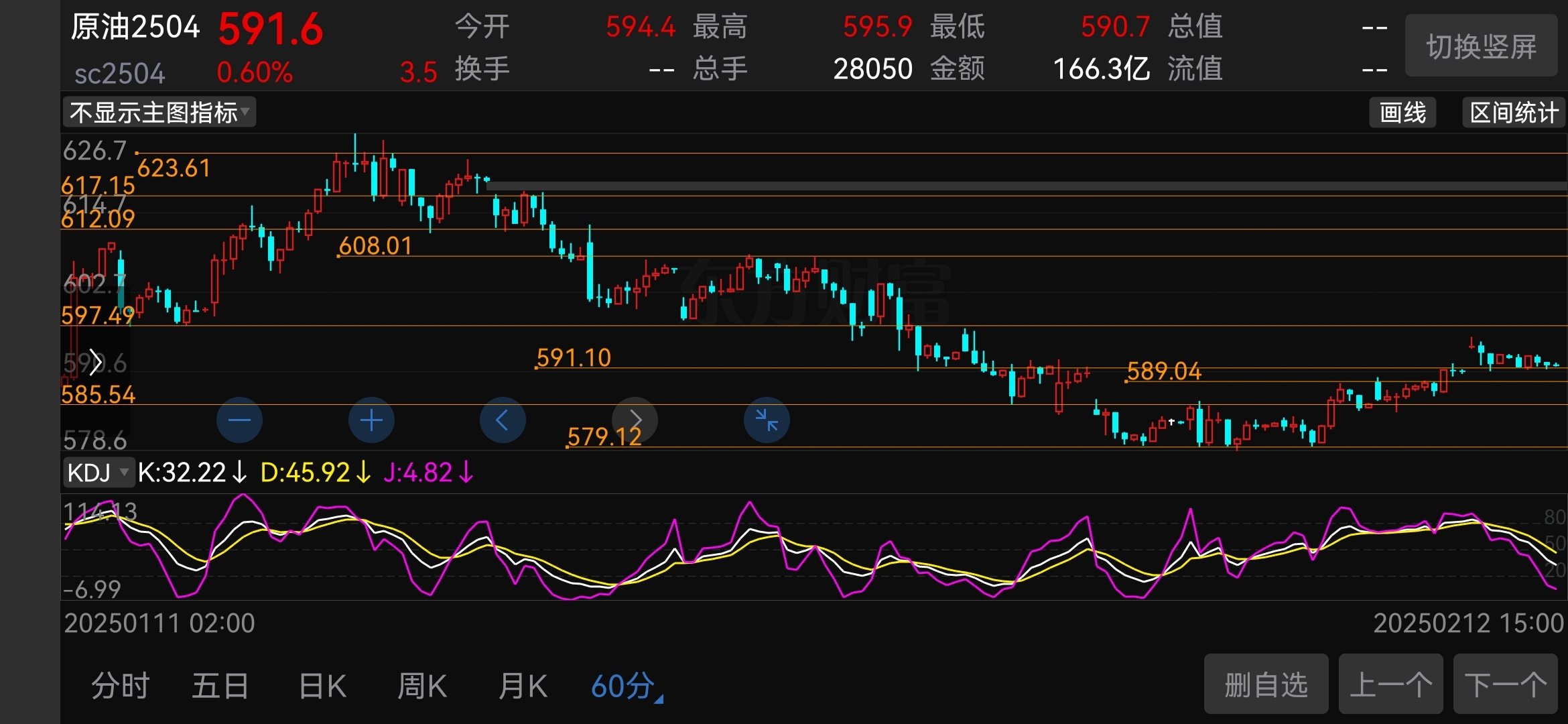Zoom out chart with minus button
The width and height of the screenshot is (1568, 724).
pos(239,420)
